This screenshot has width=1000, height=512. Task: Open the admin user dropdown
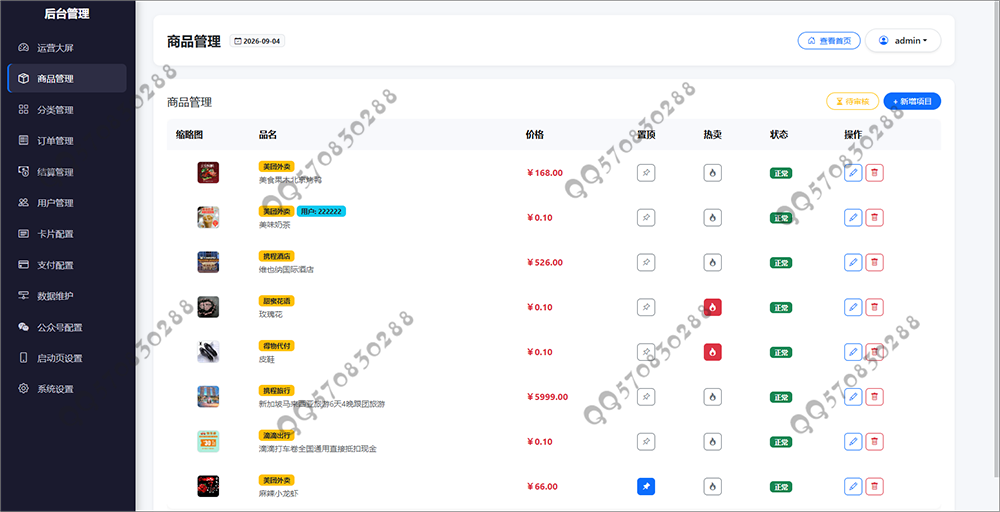pos(903,41)
